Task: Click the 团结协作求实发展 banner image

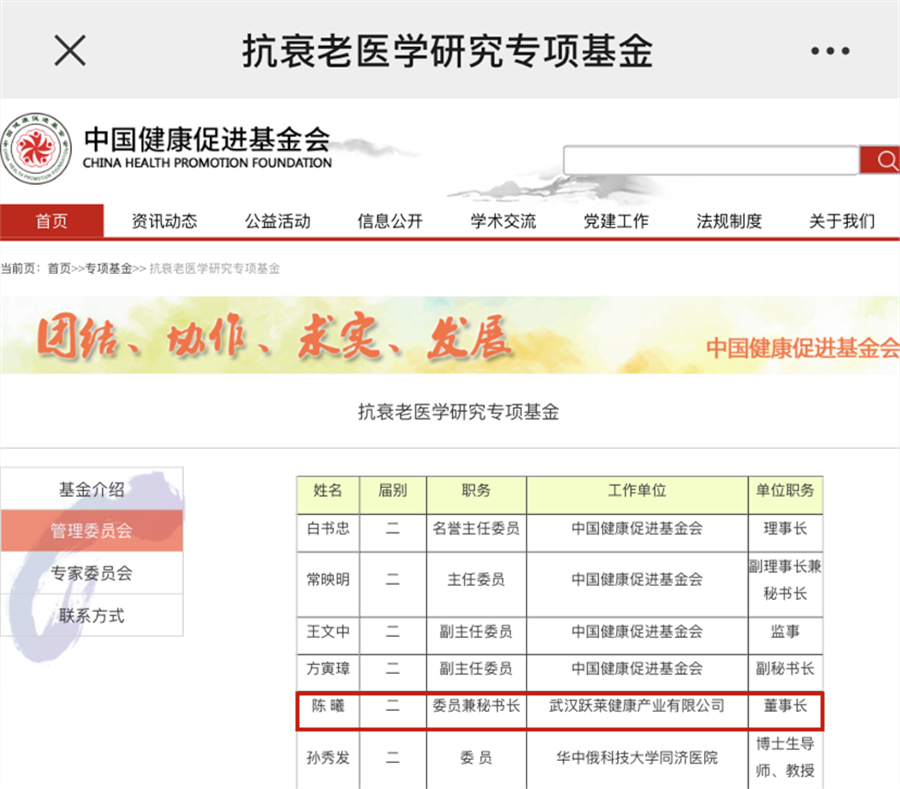Action: click(x=450, y=335)
